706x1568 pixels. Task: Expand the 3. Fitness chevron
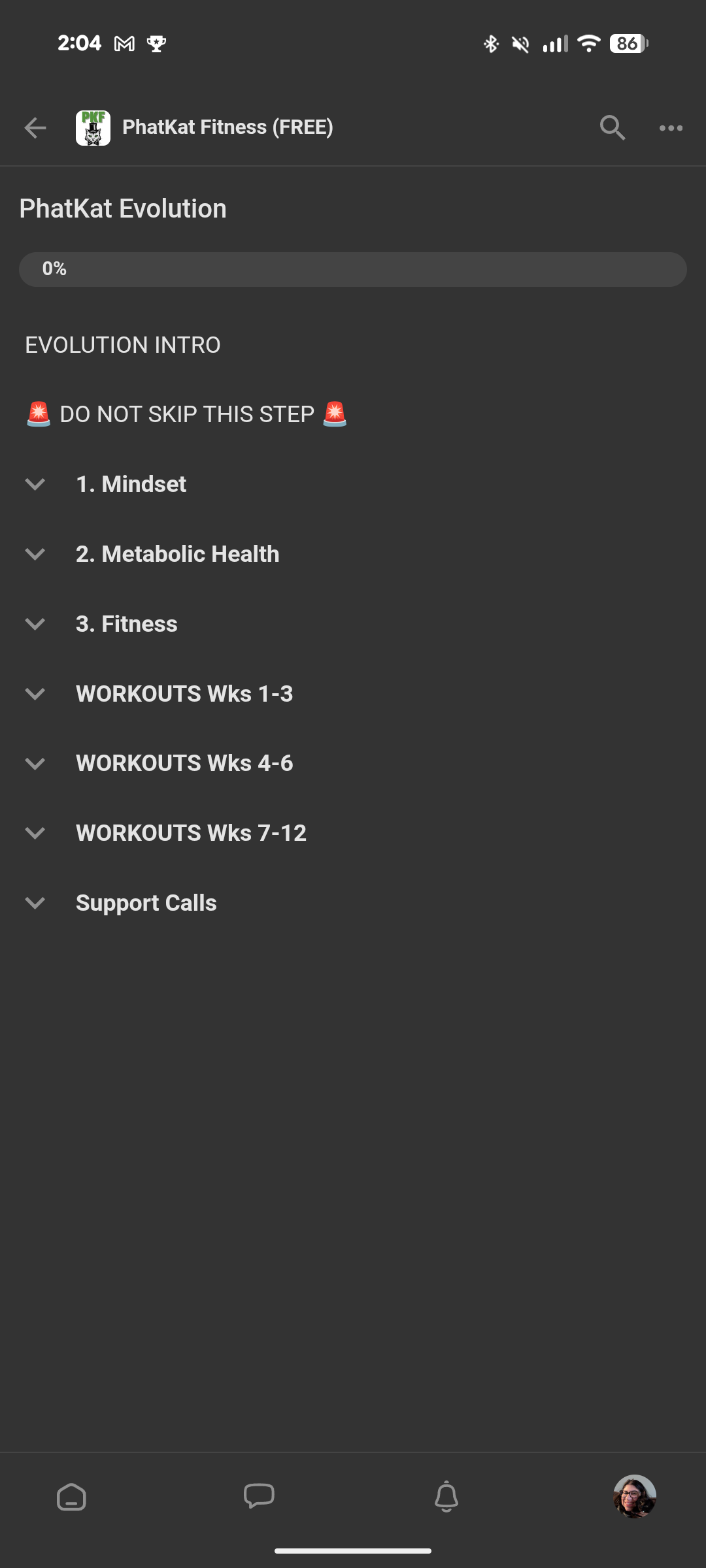pos(35,624)
